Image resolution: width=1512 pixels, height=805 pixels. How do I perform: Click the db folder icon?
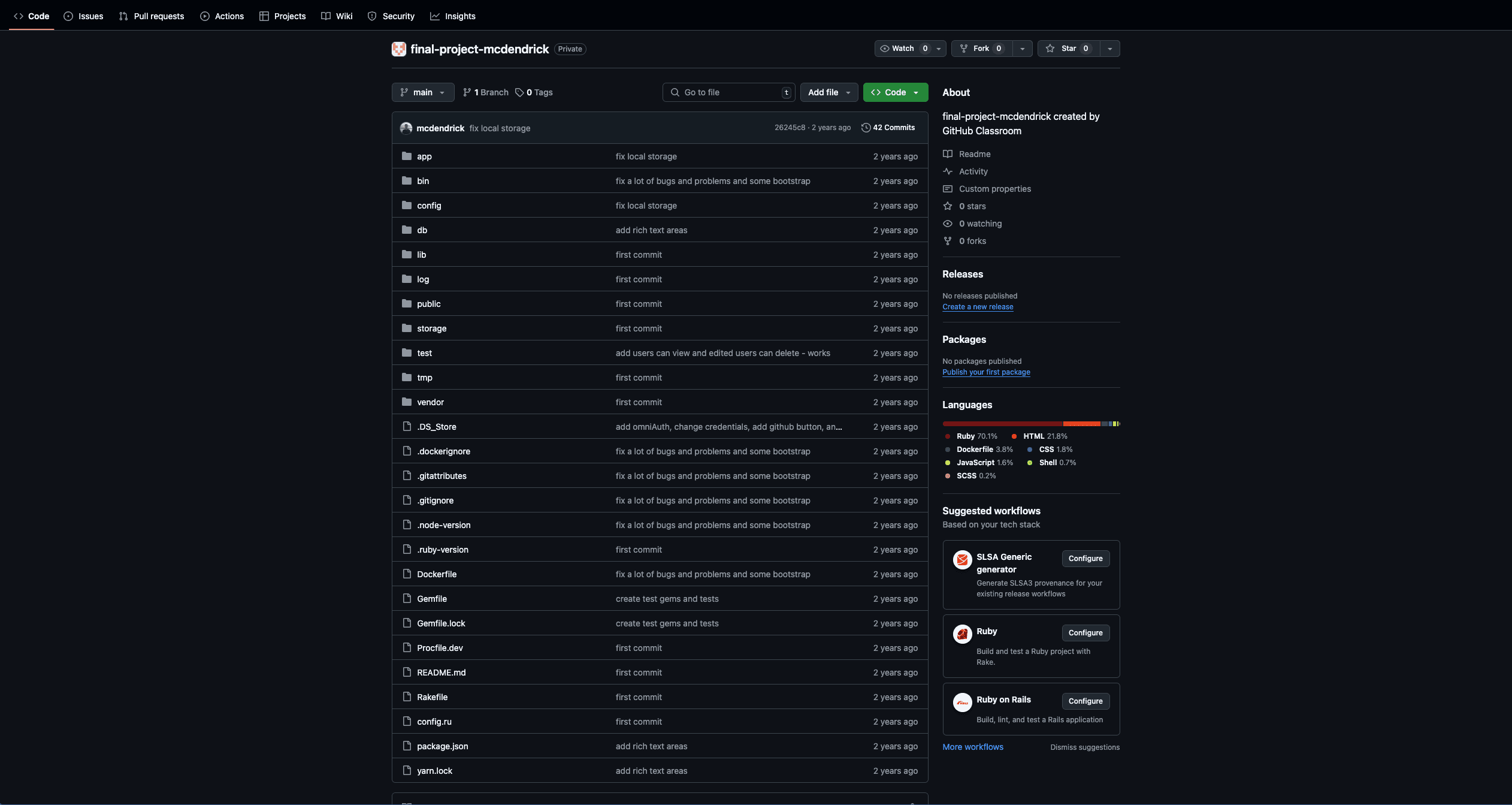click(x=407, y=230)
